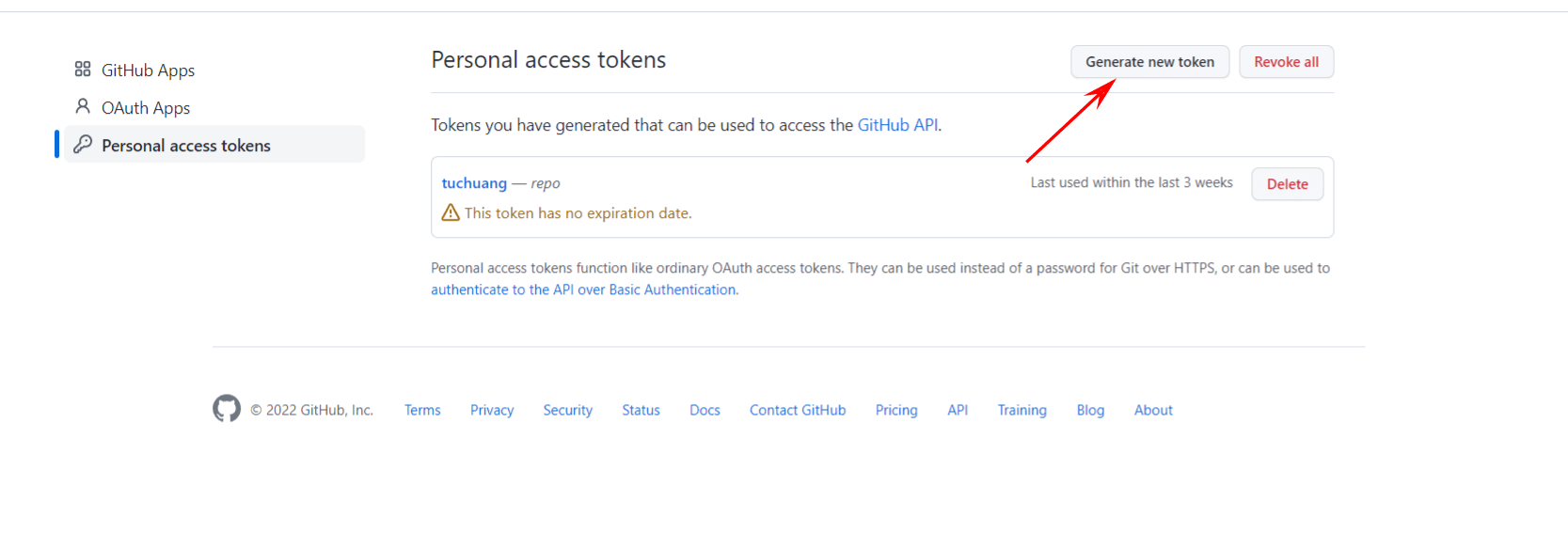Image resolution: width=1568 pixels, height=548 pixels.
Task: Visit the GitHub Status page
Action: click(641, 409)
